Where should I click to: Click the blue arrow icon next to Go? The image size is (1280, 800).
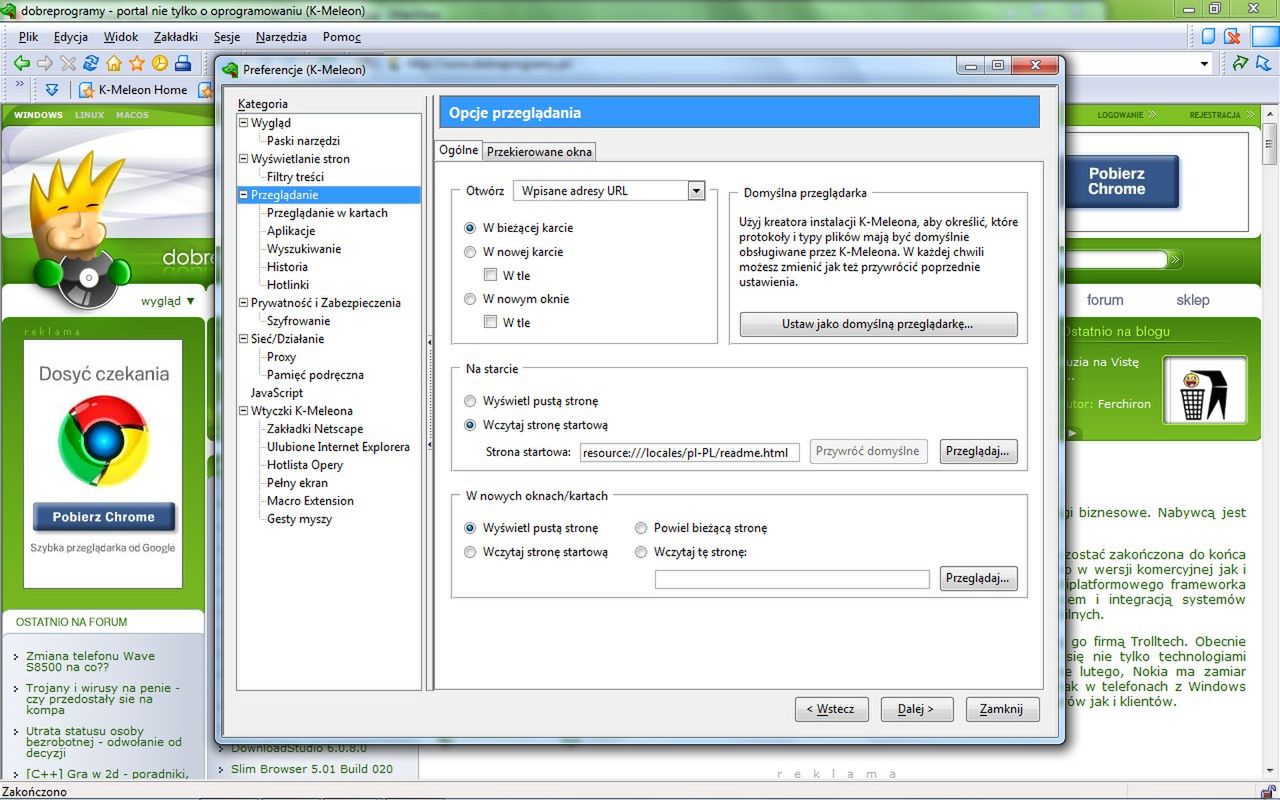(x=1262, y=63)
